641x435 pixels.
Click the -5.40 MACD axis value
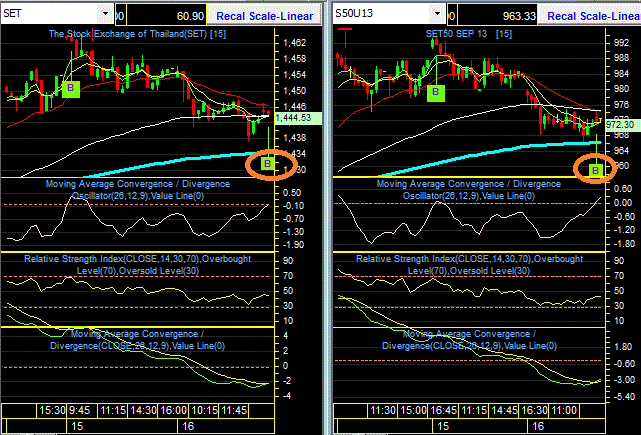[624, 397]
